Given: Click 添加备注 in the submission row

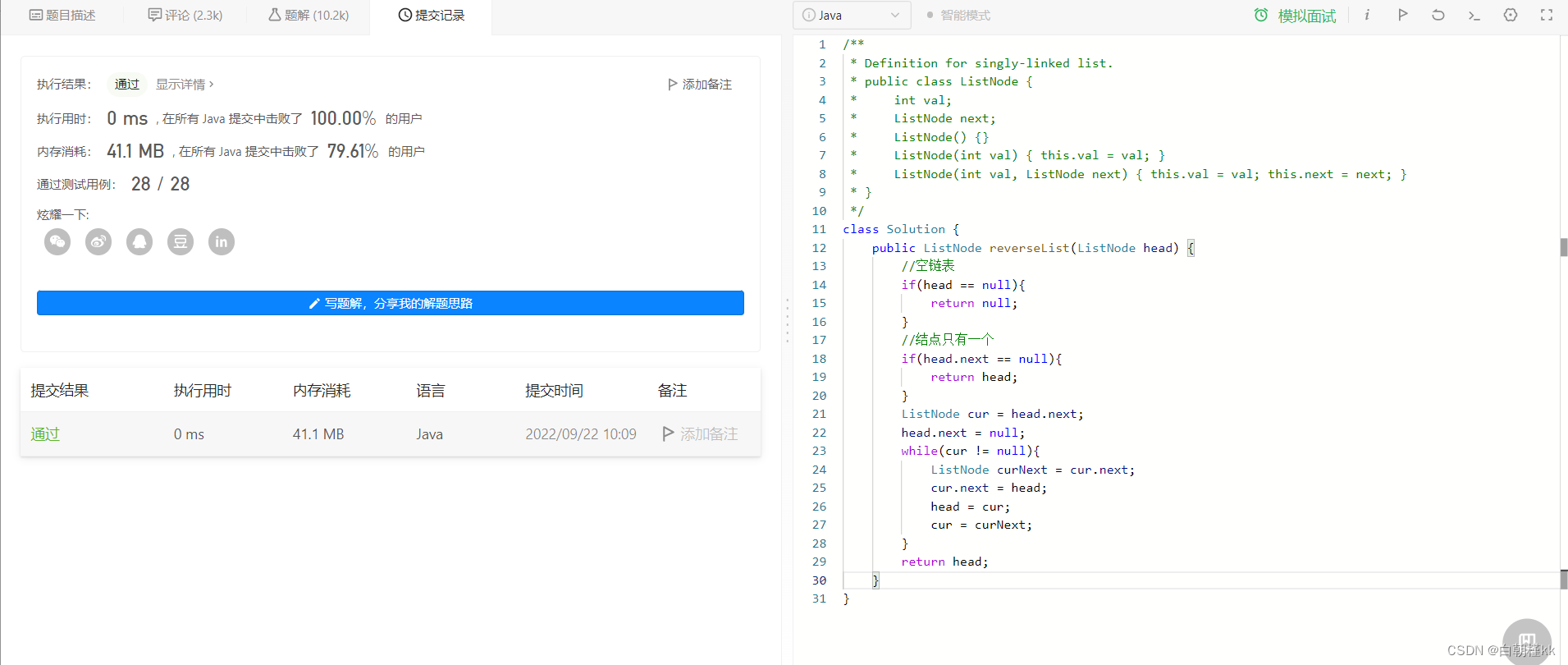Looking at the screenshot, I should (x=709, y=434).
